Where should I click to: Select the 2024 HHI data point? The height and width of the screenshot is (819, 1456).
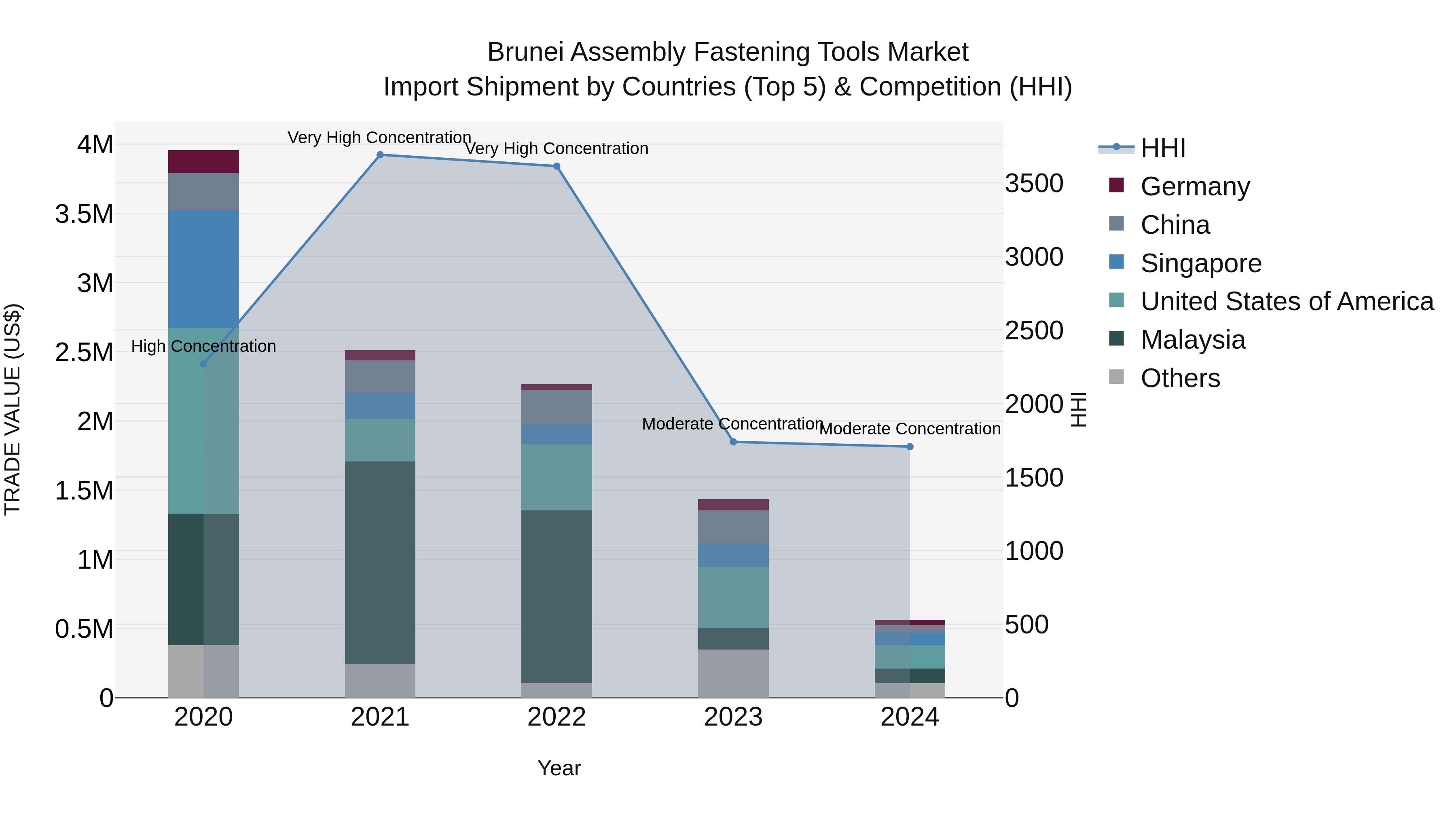(910, 447)
